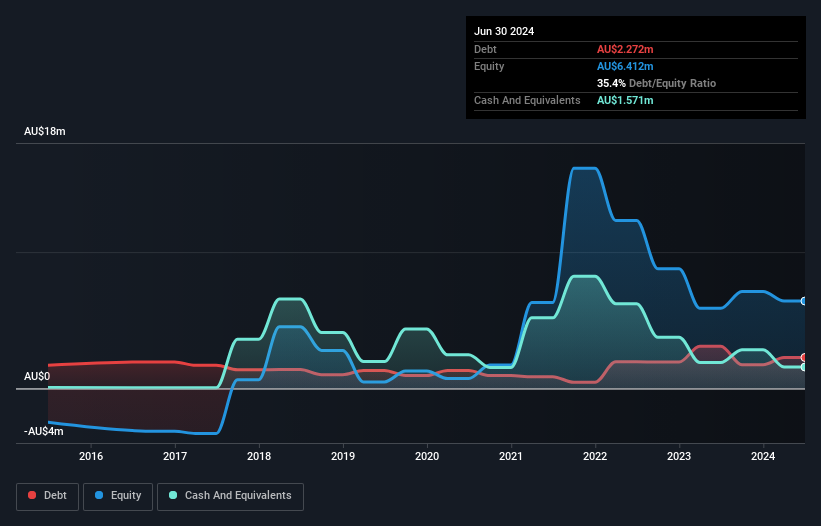Click the AU$6.412m equity value
This screenshot has width=821, height=526.
625,66
